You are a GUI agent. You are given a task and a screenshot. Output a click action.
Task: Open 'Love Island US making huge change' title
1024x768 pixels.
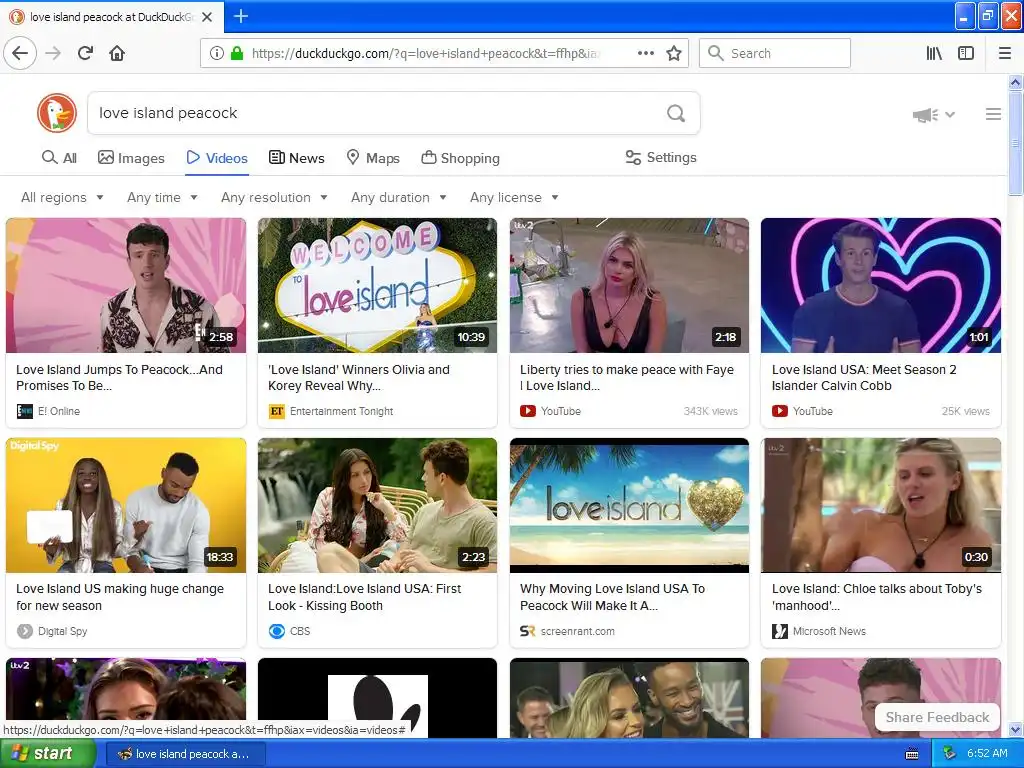(120, 597)
